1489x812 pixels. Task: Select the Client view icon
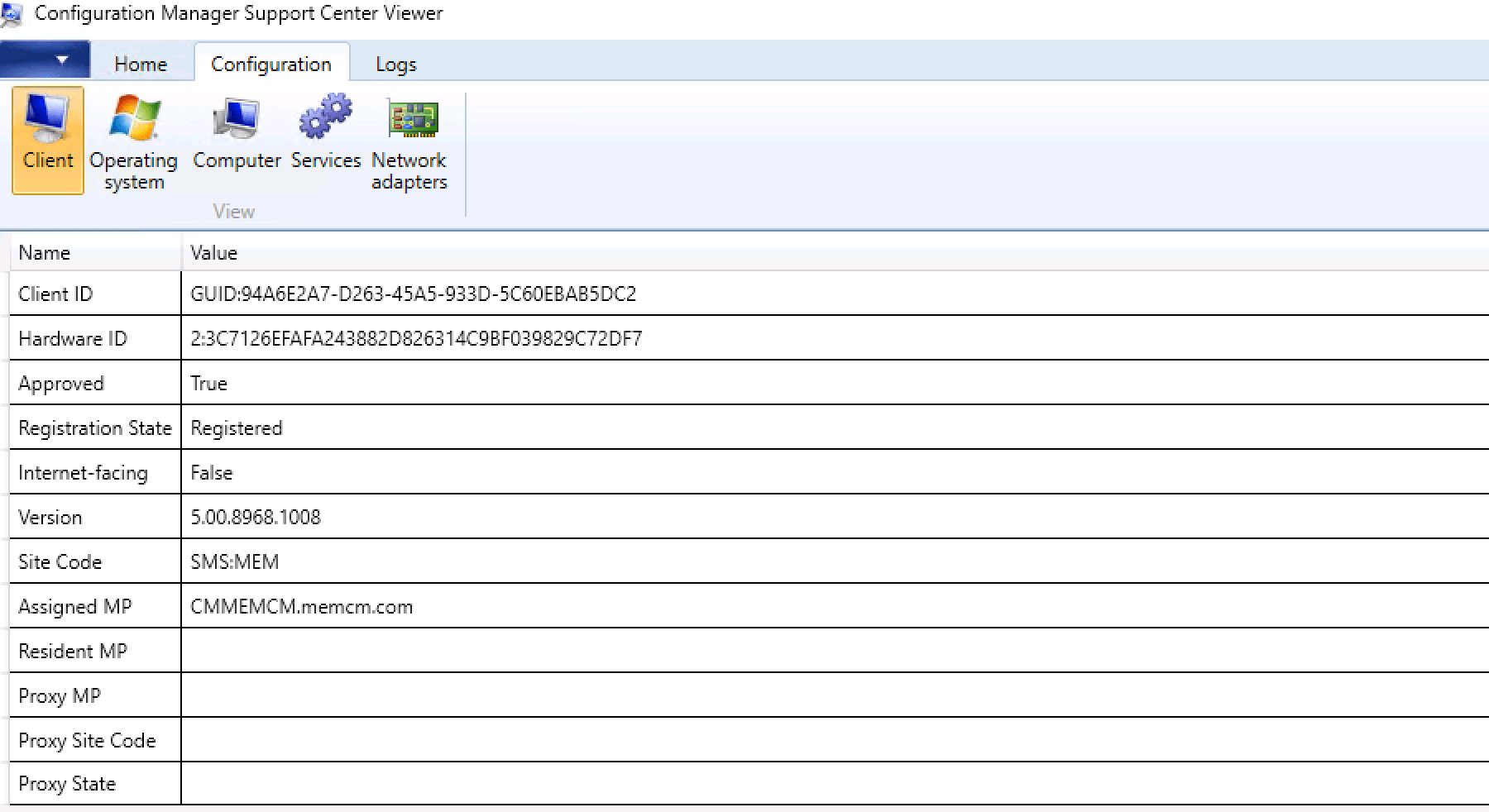[x=48, y=141]
